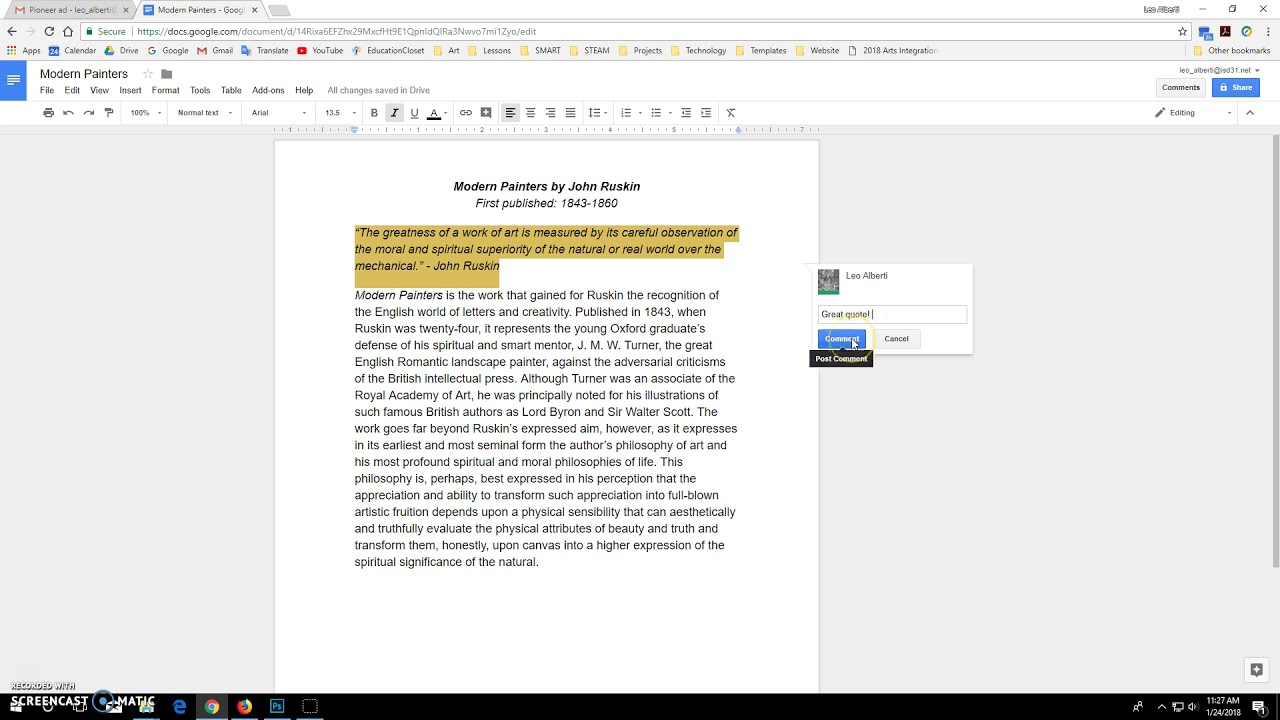Screen dimensions: 1280x720
Task: Decrease the paragraph indent
Action: pos(686,113)
